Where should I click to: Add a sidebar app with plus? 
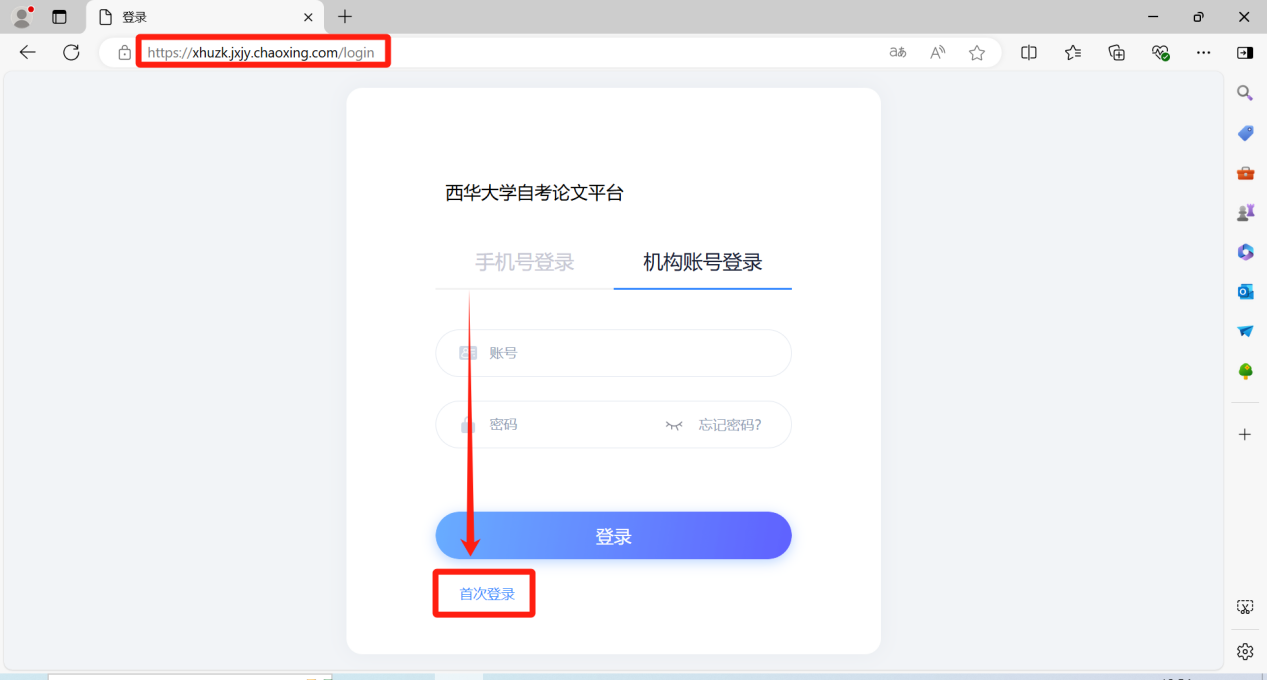coord(1245,434)
